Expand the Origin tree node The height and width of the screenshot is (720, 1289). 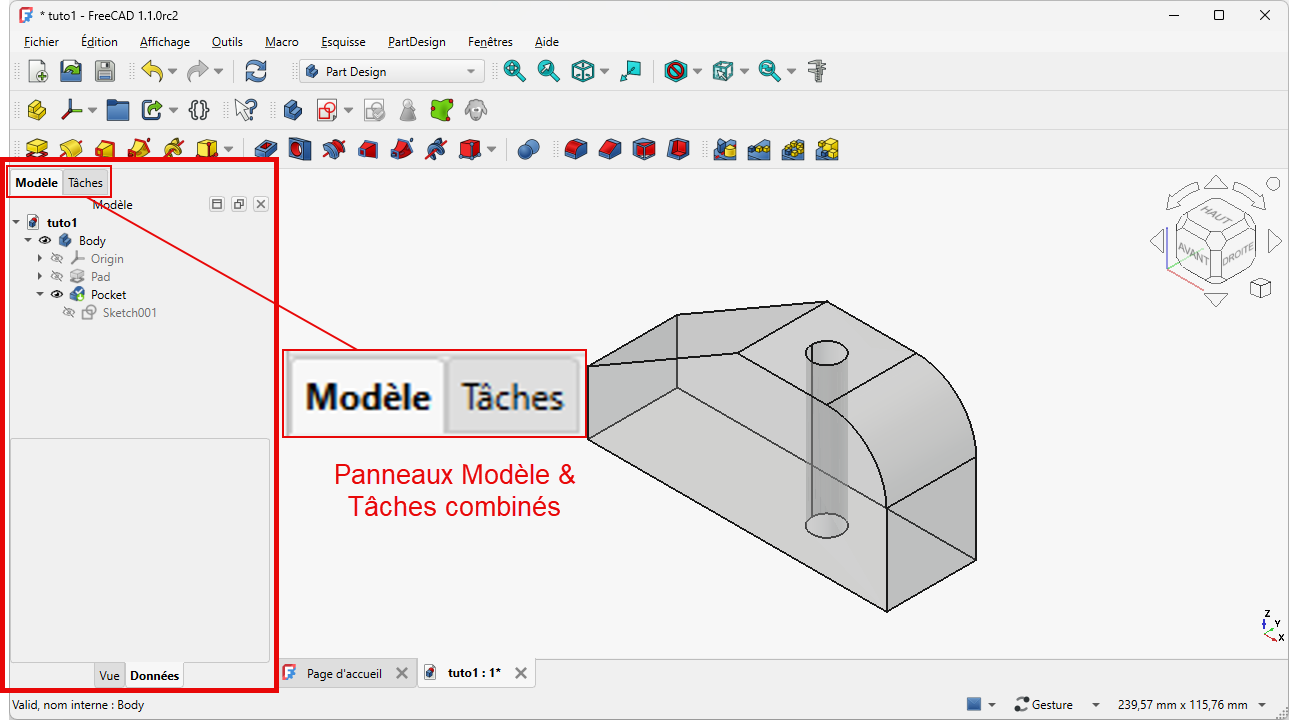(40, 259)
